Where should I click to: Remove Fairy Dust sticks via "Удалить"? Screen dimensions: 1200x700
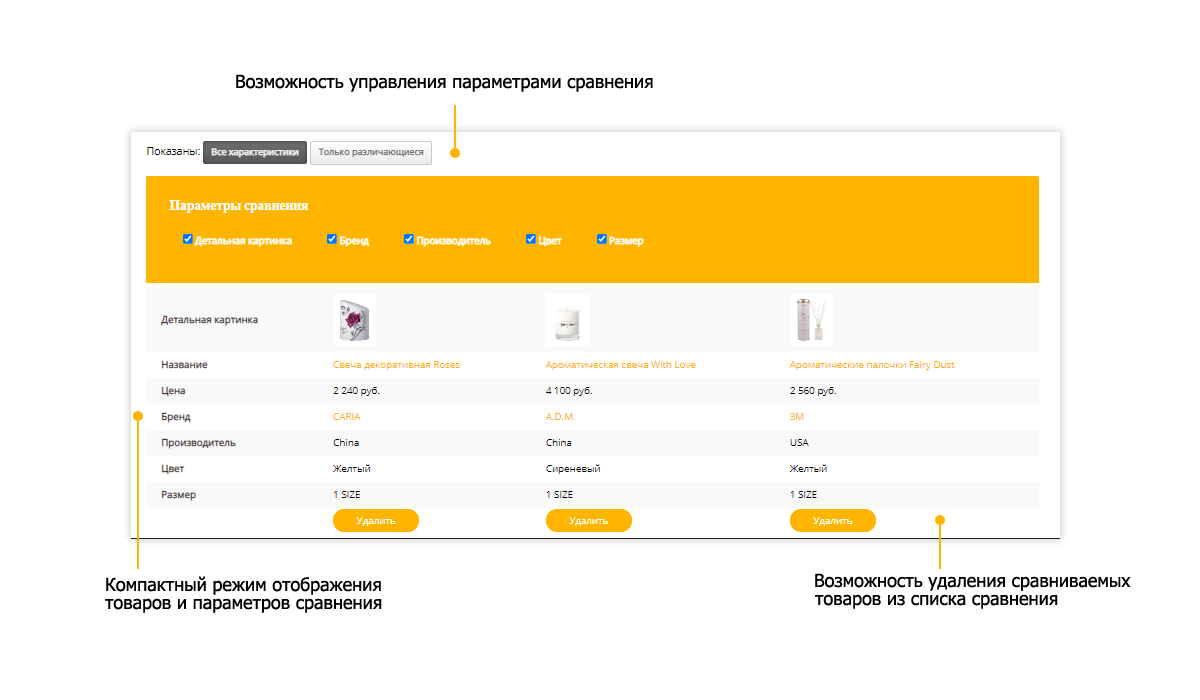pos(833,520)
